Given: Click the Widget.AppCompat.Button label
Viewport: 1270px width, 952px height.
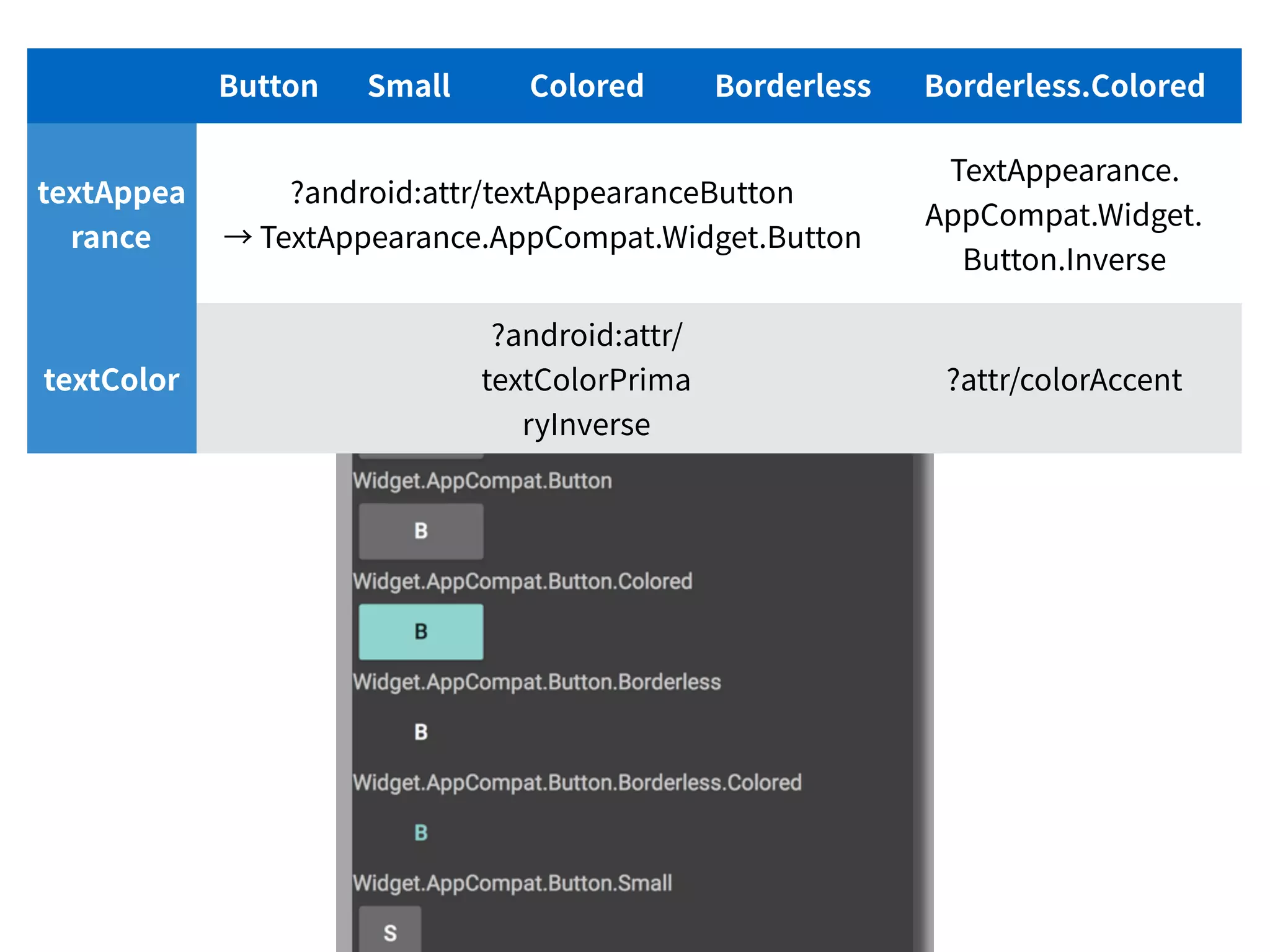Looking at the screenshot, I should [482, 481].
